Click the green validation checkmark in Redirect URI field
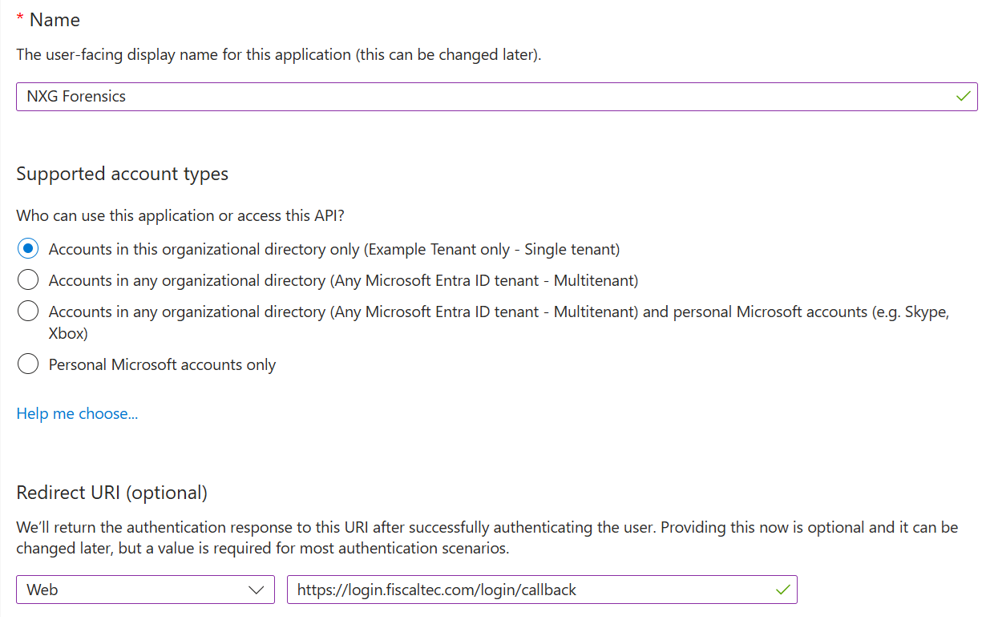This screenshot has height=617, width=997. [x=783, y=590]
